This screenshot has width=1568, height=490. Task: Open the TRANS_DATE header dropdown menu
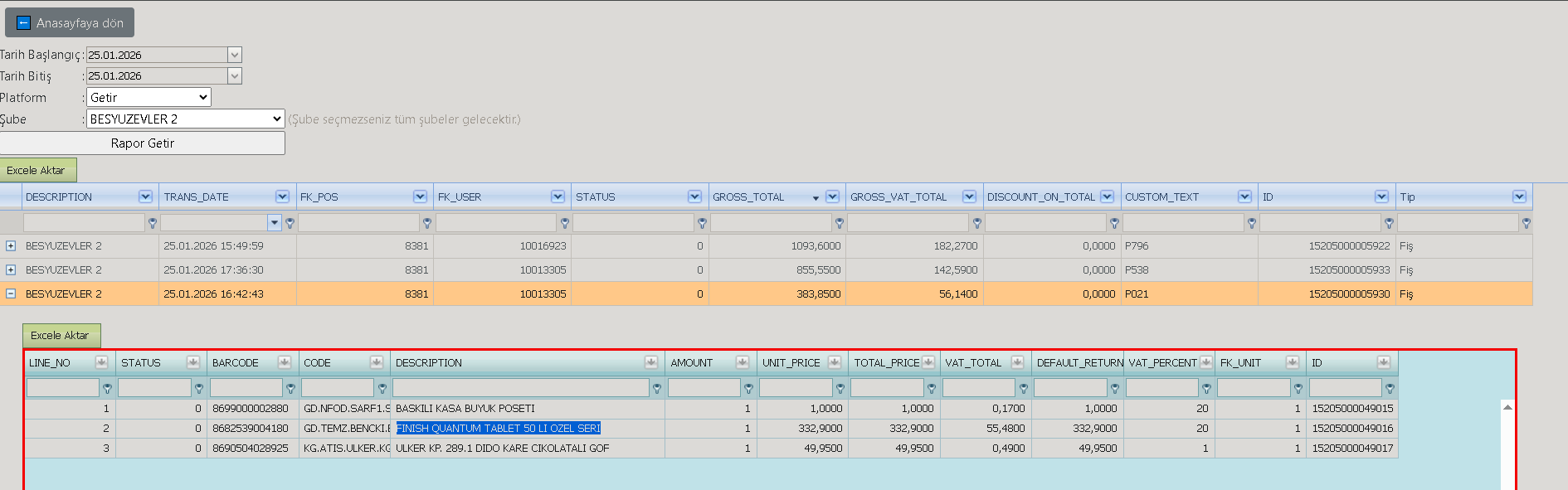282,196
